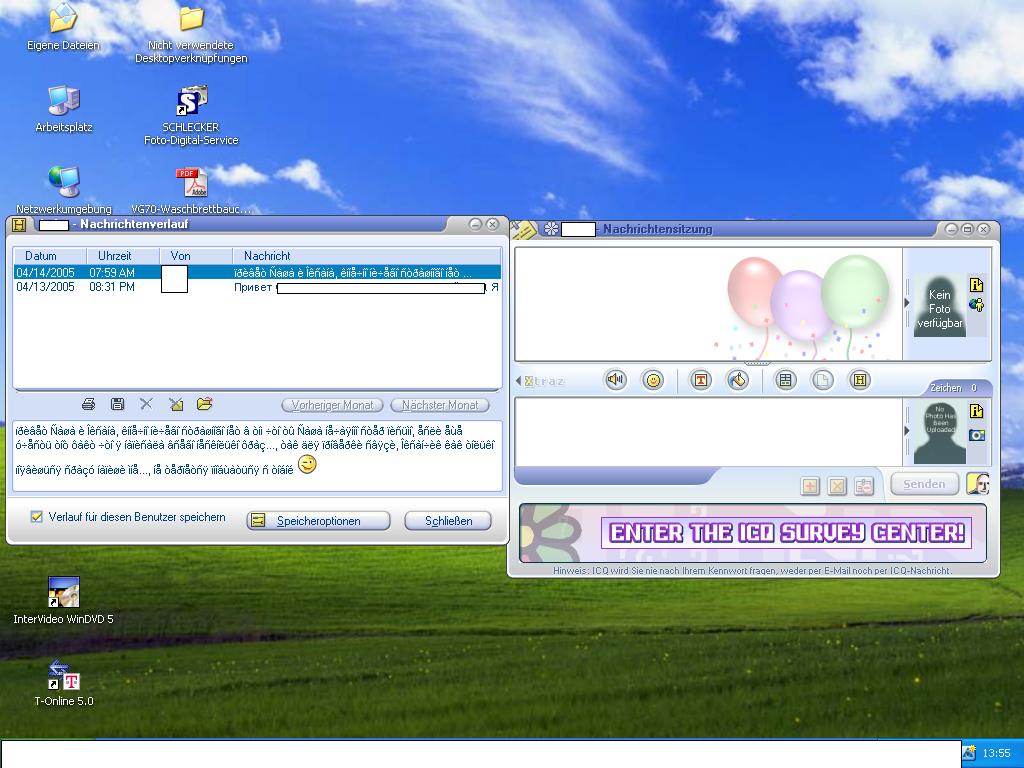Click the camera icon beside your photo
This screenshot has height=768, width=1024.
(977, 435)
